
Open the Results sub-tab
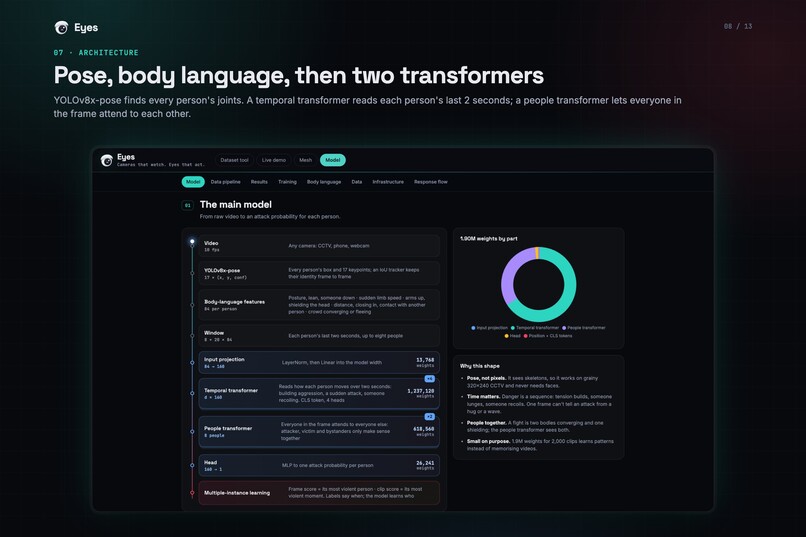(x=259, y=182)
